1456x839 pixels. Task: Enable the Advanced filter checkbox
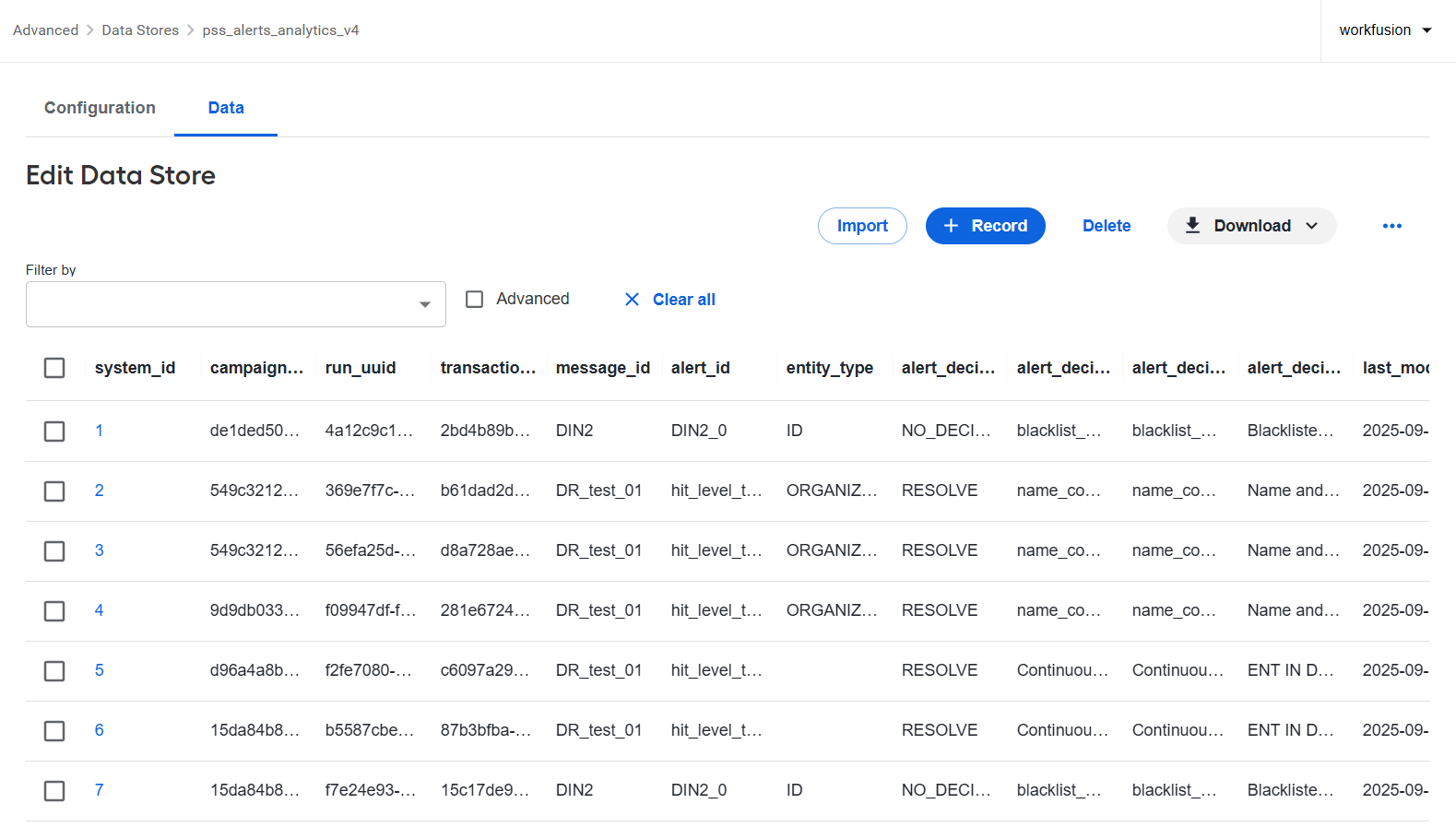tap(475, 300)
